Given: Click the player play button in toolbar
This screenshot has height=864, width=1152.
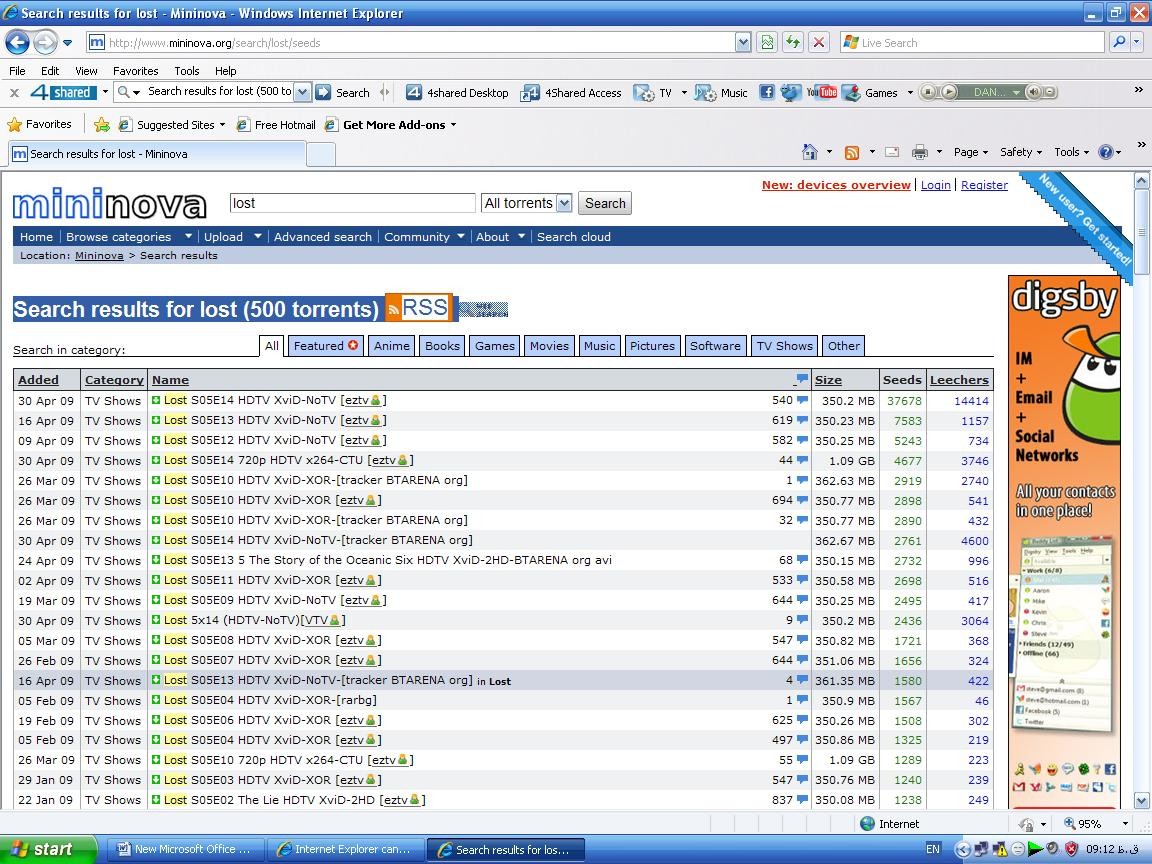Looking at the screenshot, I should (948, 92).
